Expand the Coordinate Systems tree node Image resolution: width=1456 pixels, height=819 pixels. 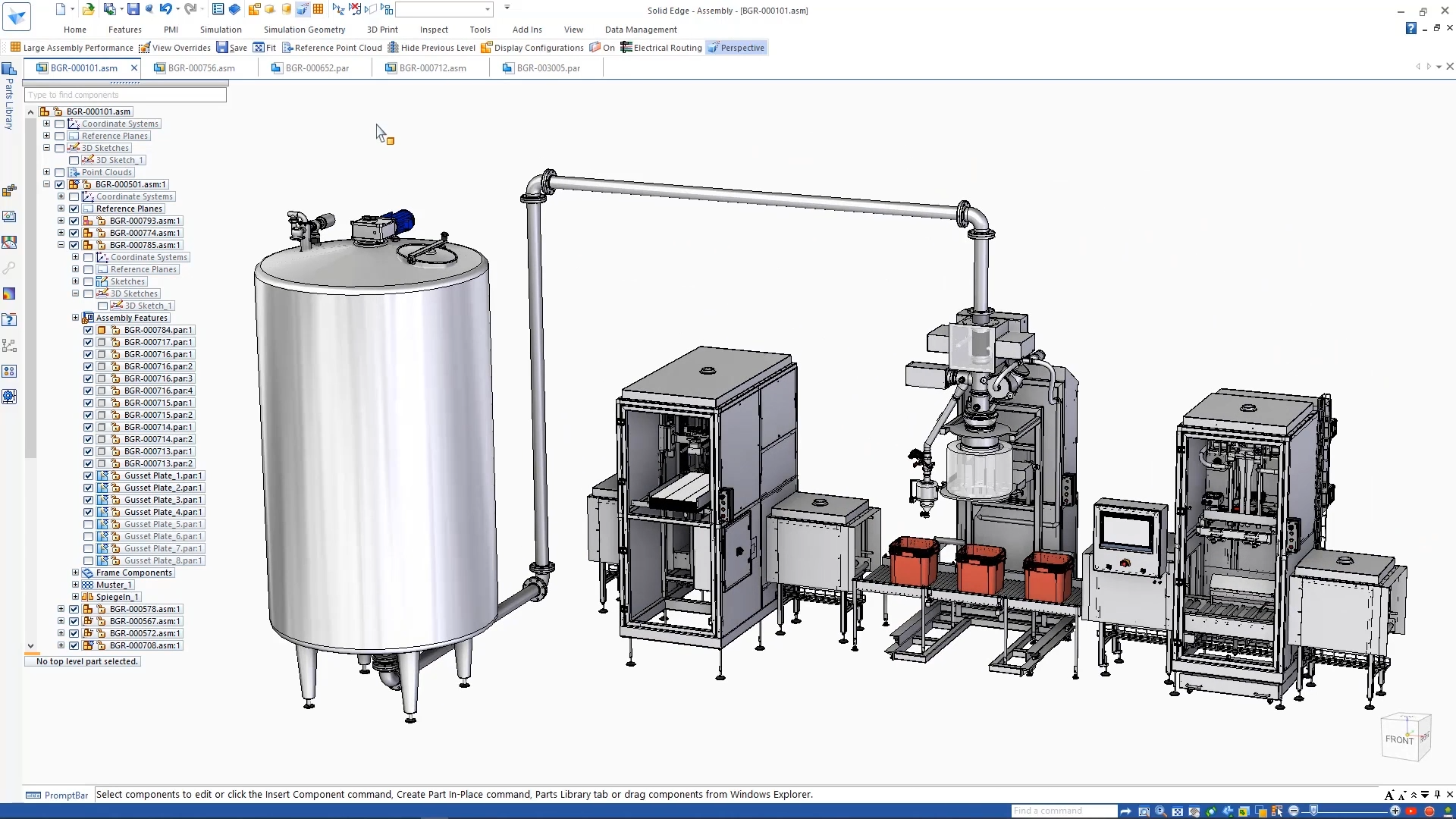pos(47,124)
